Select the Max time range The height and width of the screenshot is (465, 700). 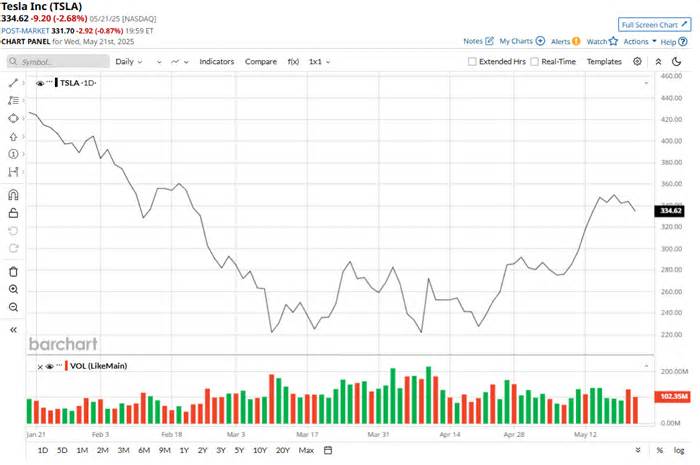click(306, 450)
